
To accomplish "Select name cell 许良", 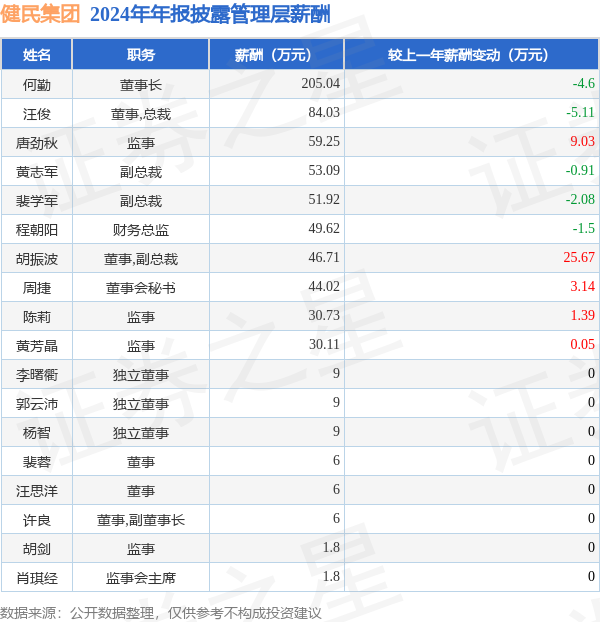I will click(36, 520).
